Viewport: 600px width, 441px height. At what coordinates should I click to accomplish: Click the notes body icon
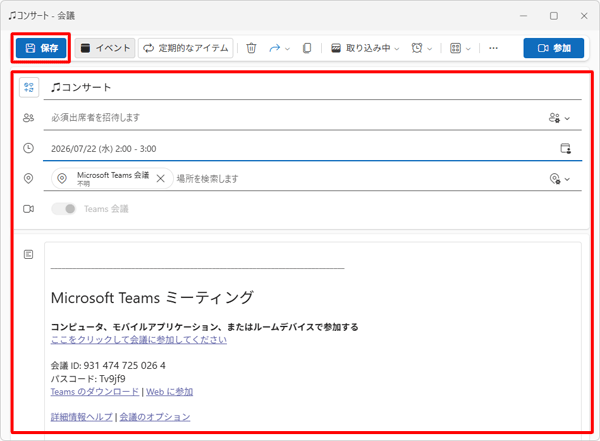click(x=28, y=255)
